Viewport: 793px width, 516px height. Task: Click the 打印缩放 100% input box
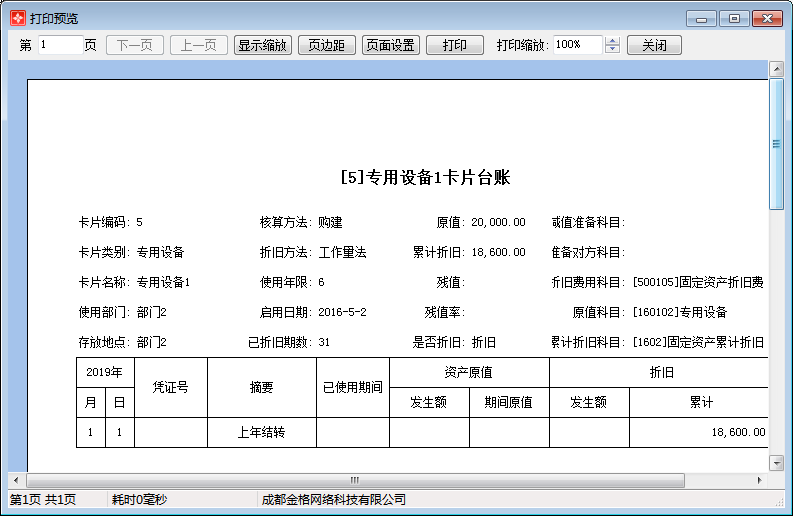[x=577, y=45]
